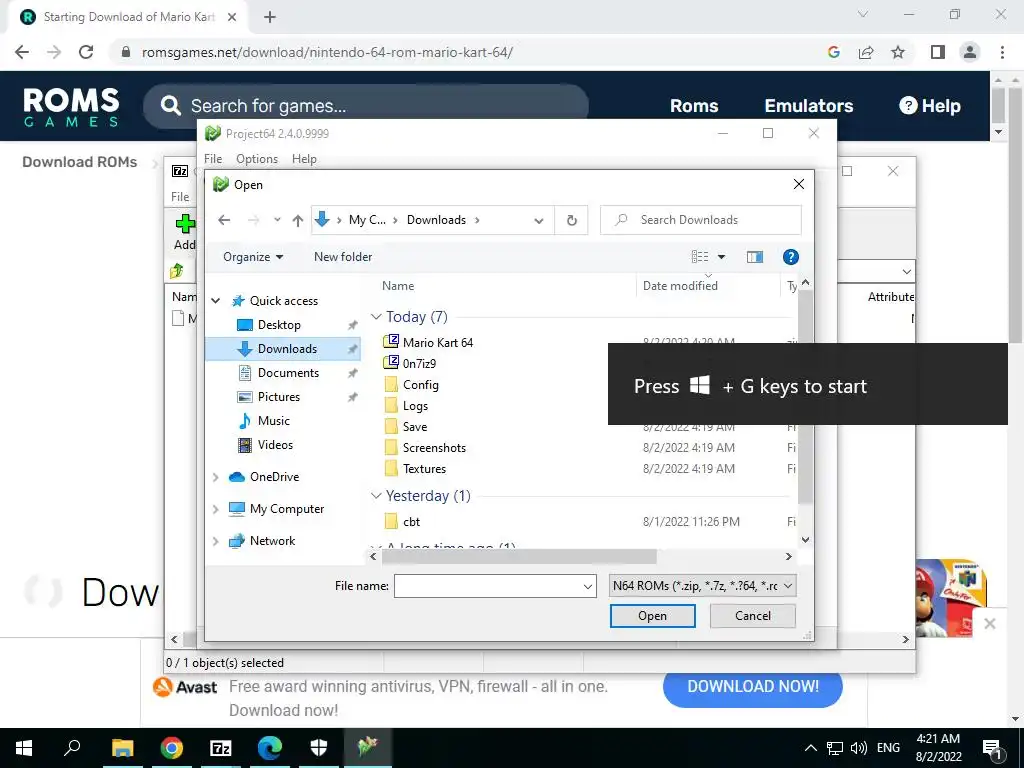The height and width of the screenshot is (768, 1024).
Task: Open recent locations dropdown arrow
Action: click(277, 220)
